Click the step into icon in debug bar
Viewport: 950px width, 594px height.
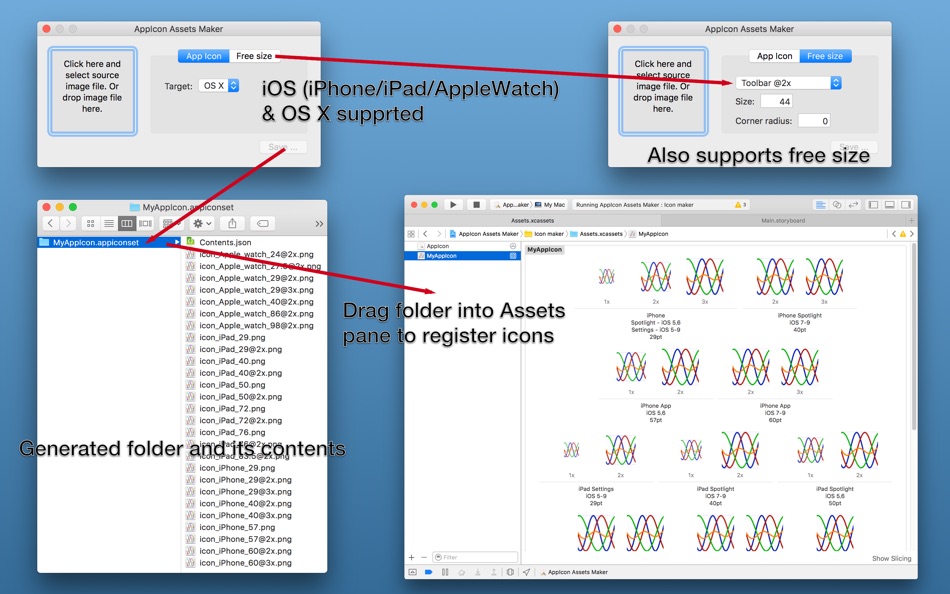click(x=478, y=572)
